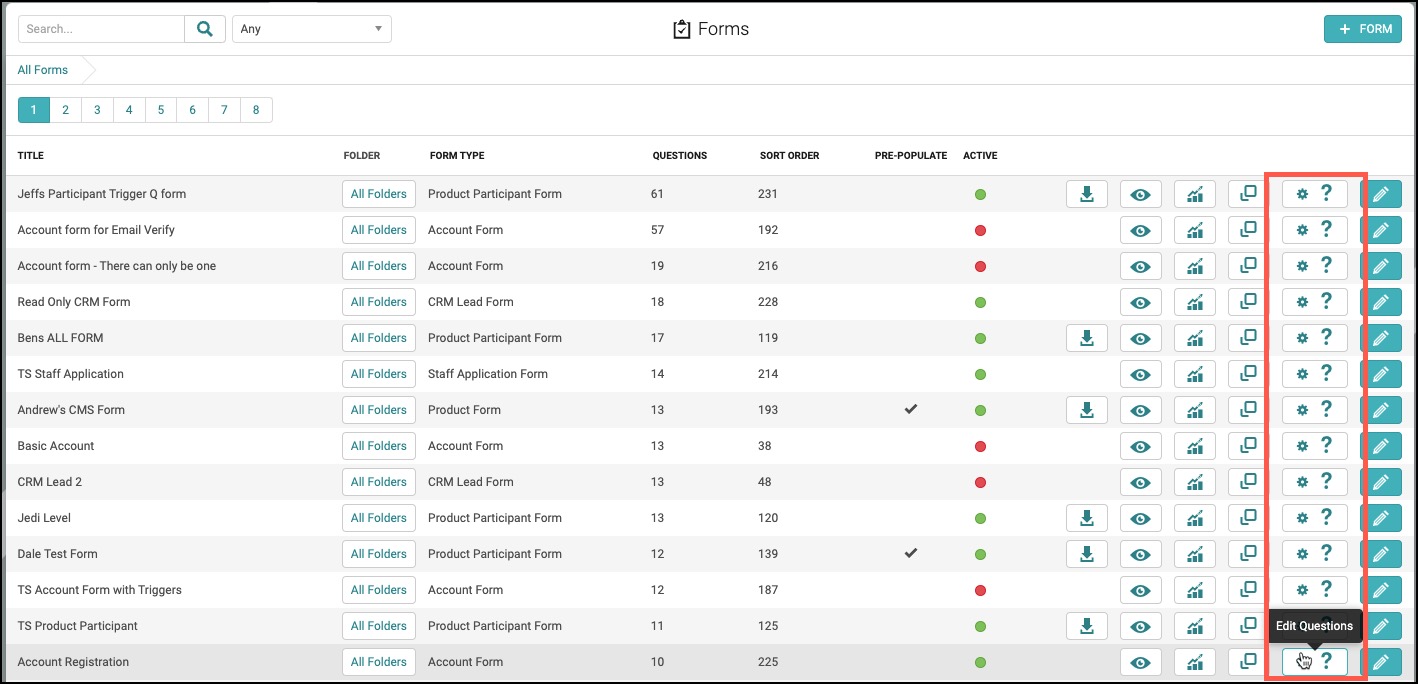The image size is (1418, 684).
Task: Open the Any filter dropdown
Action: 312,29
